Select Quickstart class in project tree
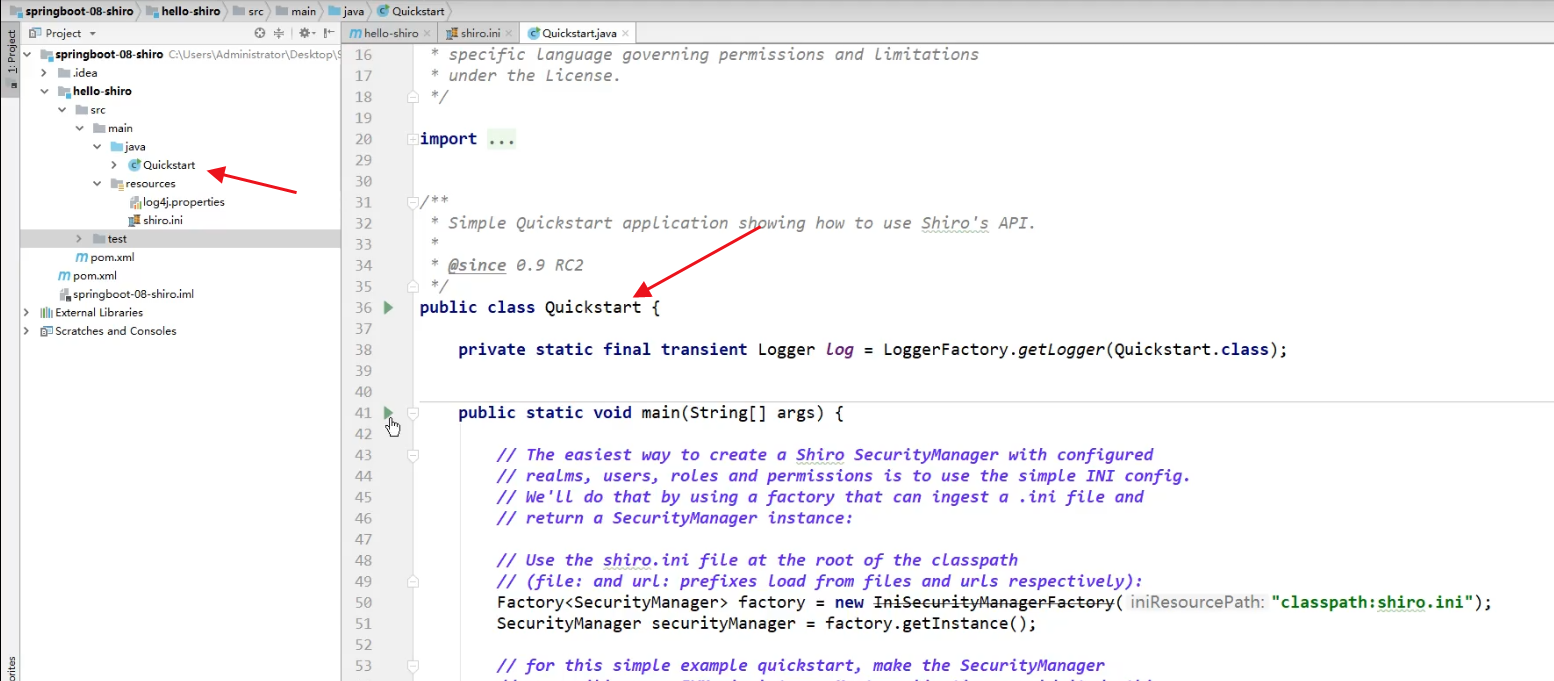This screenshot has height=681, width=1554. pos(169,165)
